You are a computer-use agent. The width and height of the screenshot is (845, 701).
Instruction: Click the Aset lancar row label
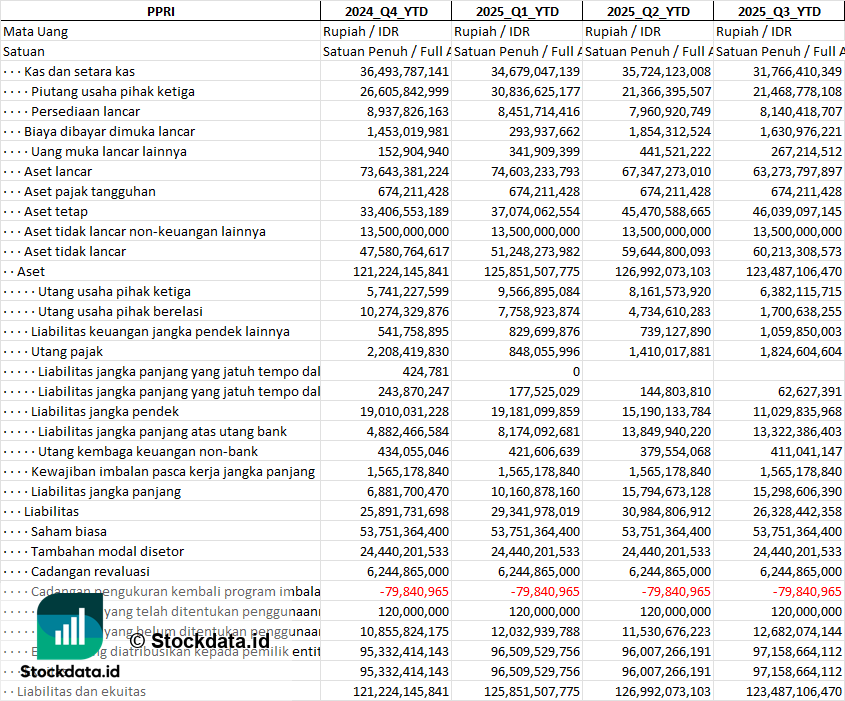58,171
